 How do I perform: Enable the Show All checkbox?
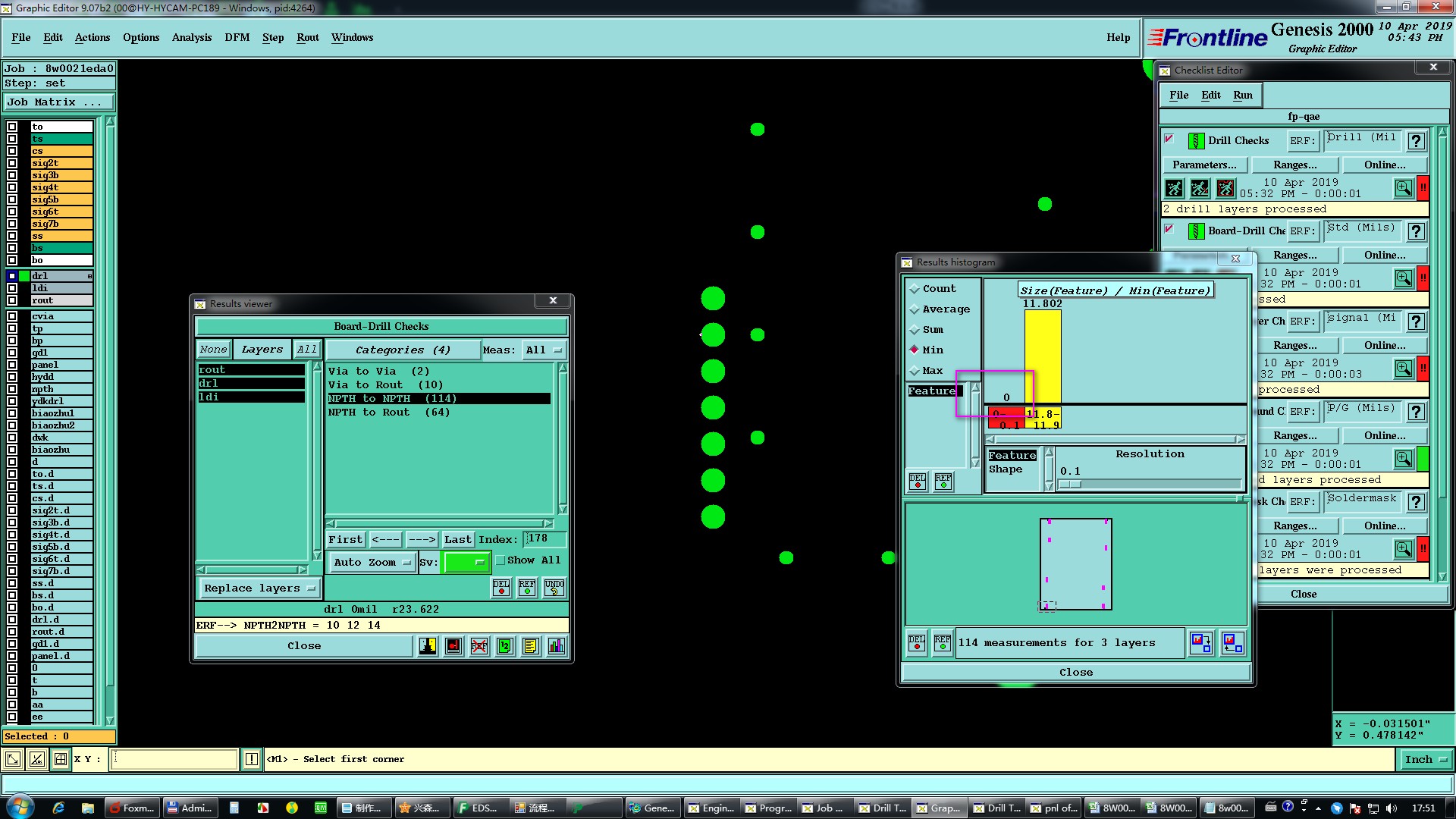tap(500, 560)
